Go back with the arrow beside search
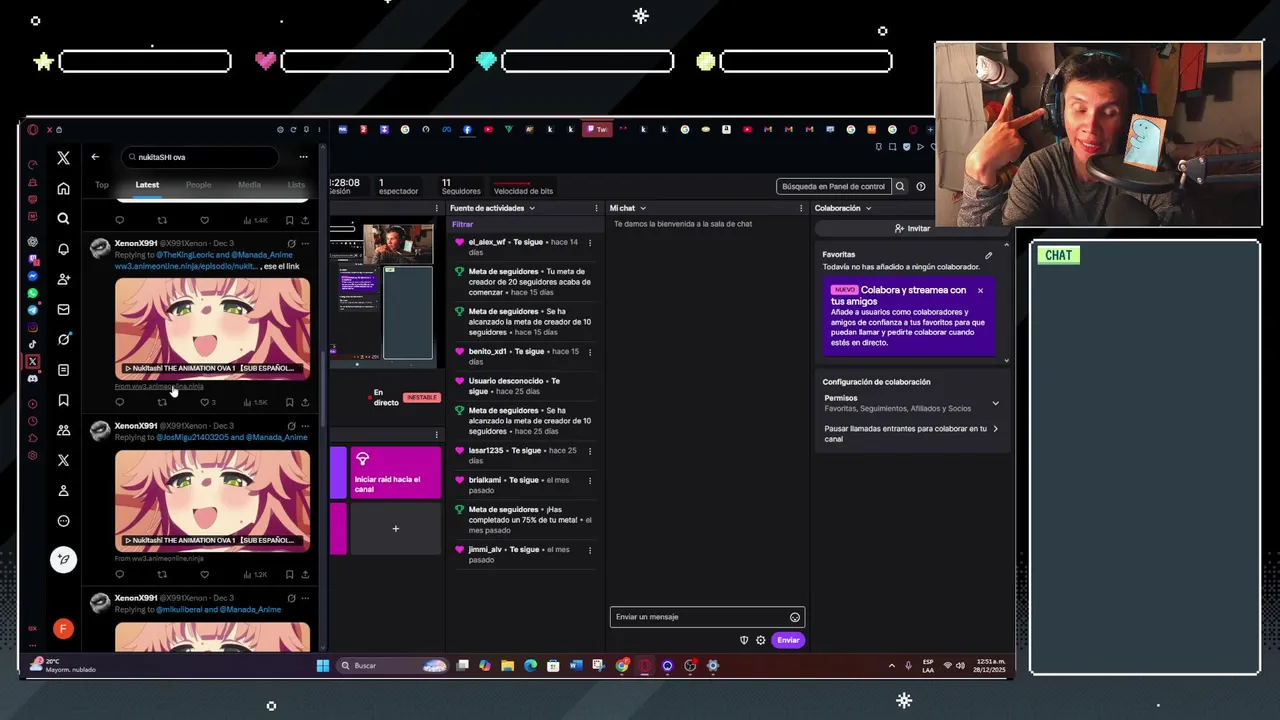Viewport: 1280px width, 720px height. click(95, 157)
